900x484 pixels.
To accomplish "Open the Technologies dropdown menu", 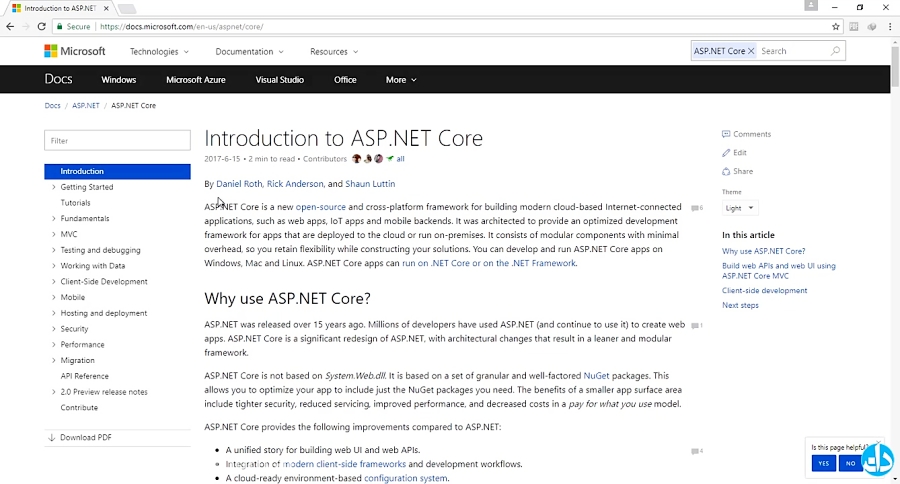I will [158, 51].
